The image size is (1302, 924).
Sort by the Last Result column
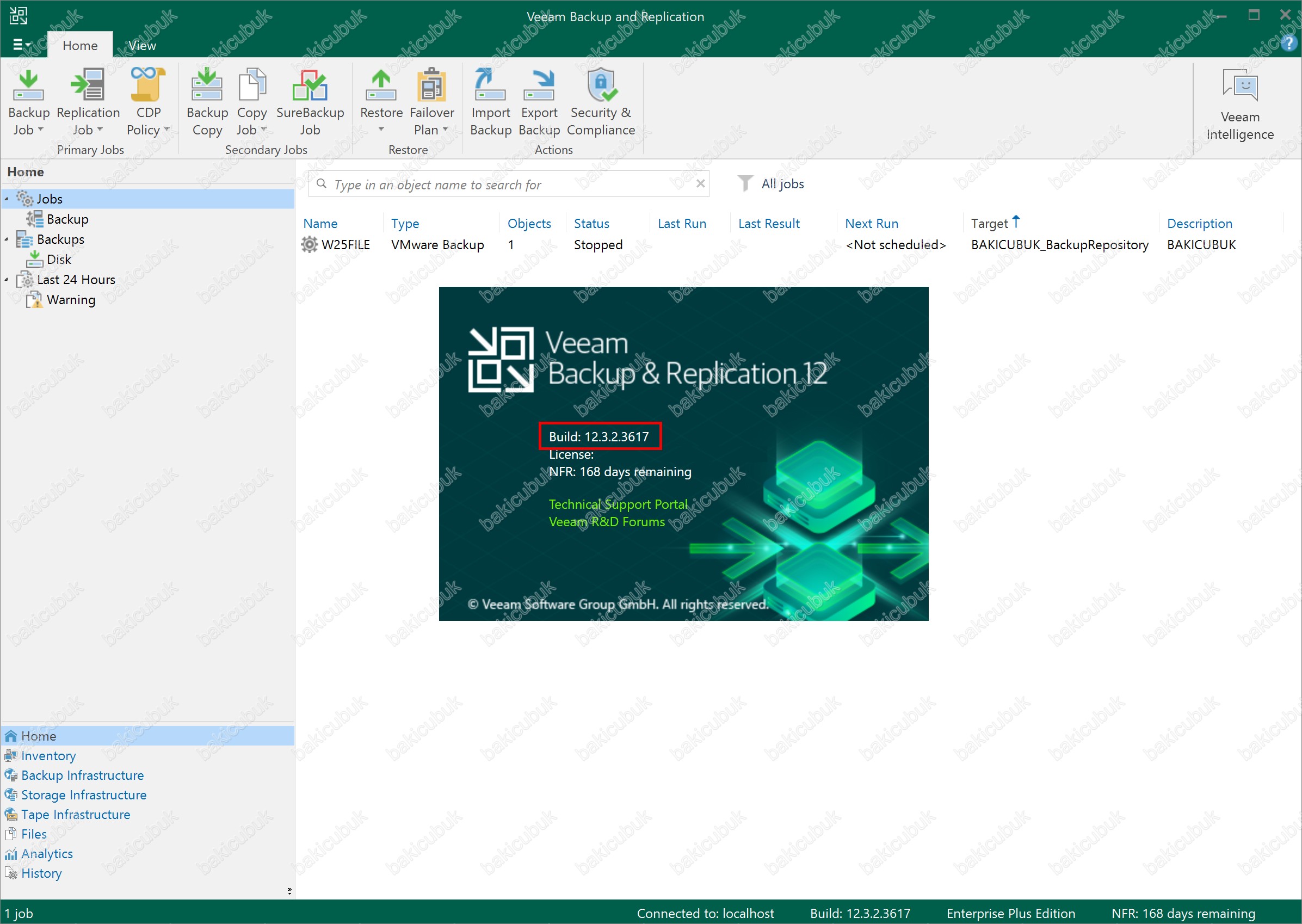[x=769, y=224]
